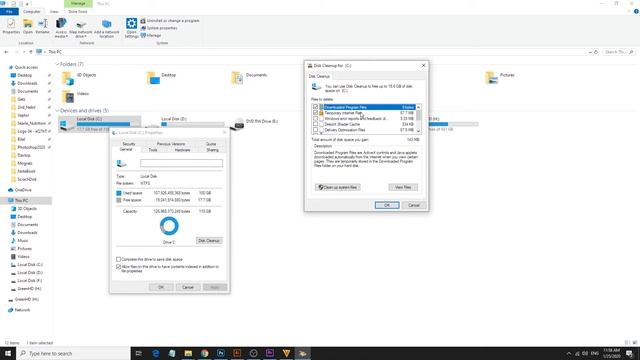Switch to the Drive Tools ribbon tab
The width and height of the screenshot is (640, 360).
click(78, 11)
